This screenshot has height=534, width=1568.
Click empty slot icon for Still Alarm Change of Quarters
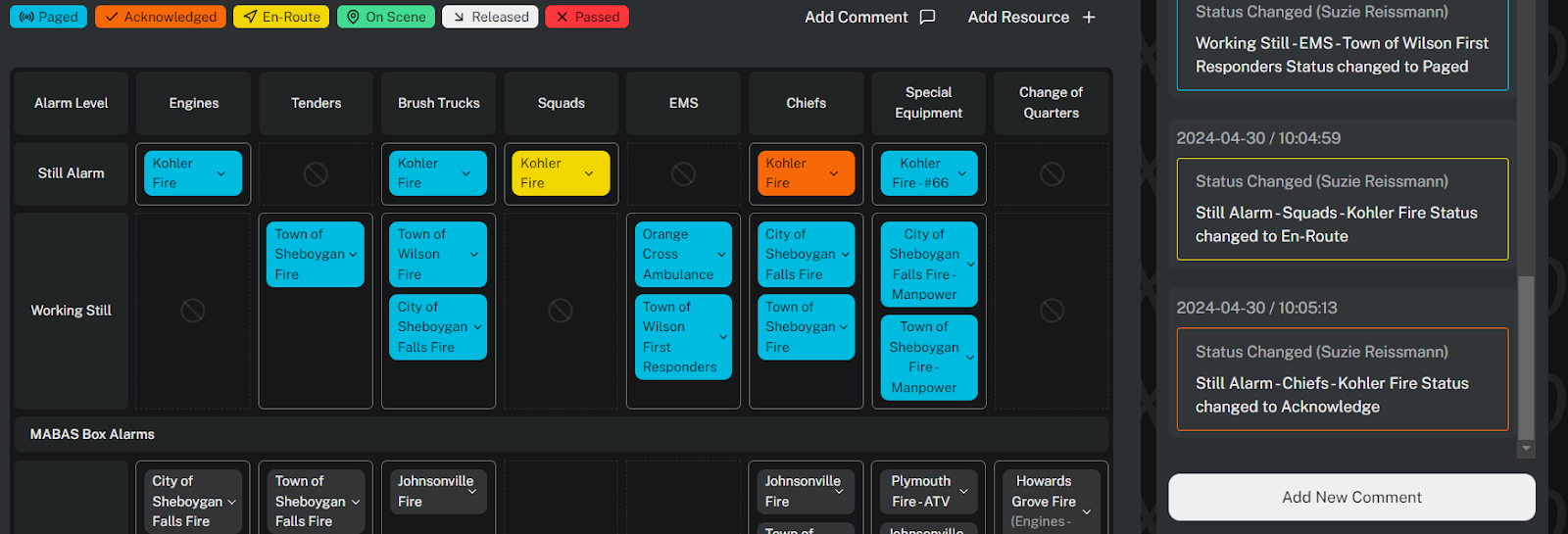1052,173
